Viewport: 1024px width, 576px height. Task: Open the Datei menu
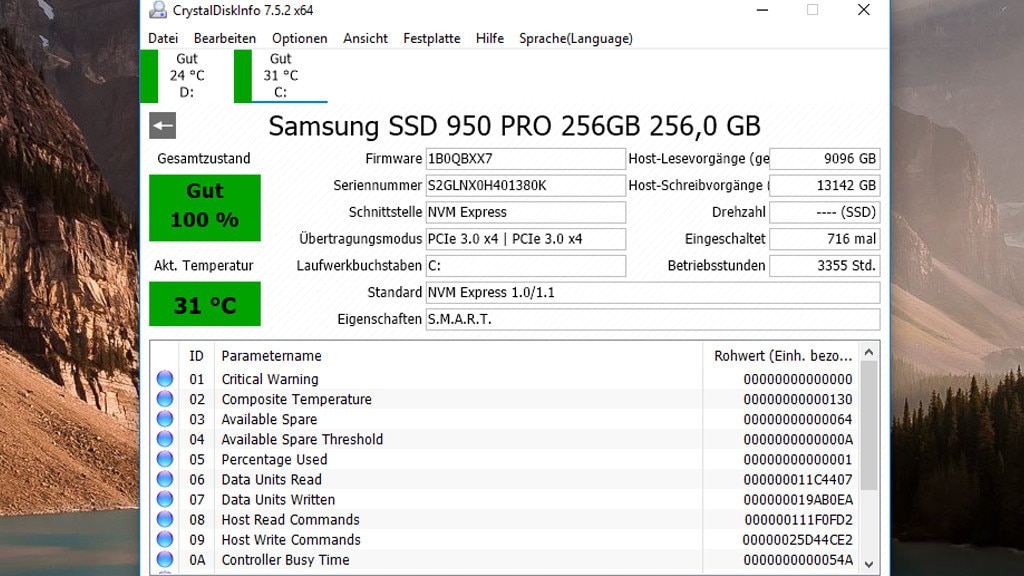163,39
